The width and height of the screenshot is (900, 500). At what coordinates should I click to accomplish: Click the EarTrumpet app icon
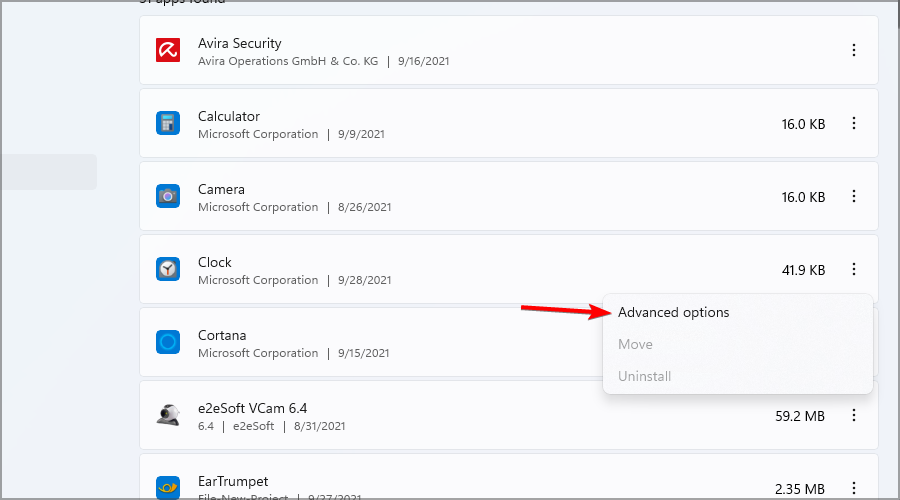(x=168, y=487)
